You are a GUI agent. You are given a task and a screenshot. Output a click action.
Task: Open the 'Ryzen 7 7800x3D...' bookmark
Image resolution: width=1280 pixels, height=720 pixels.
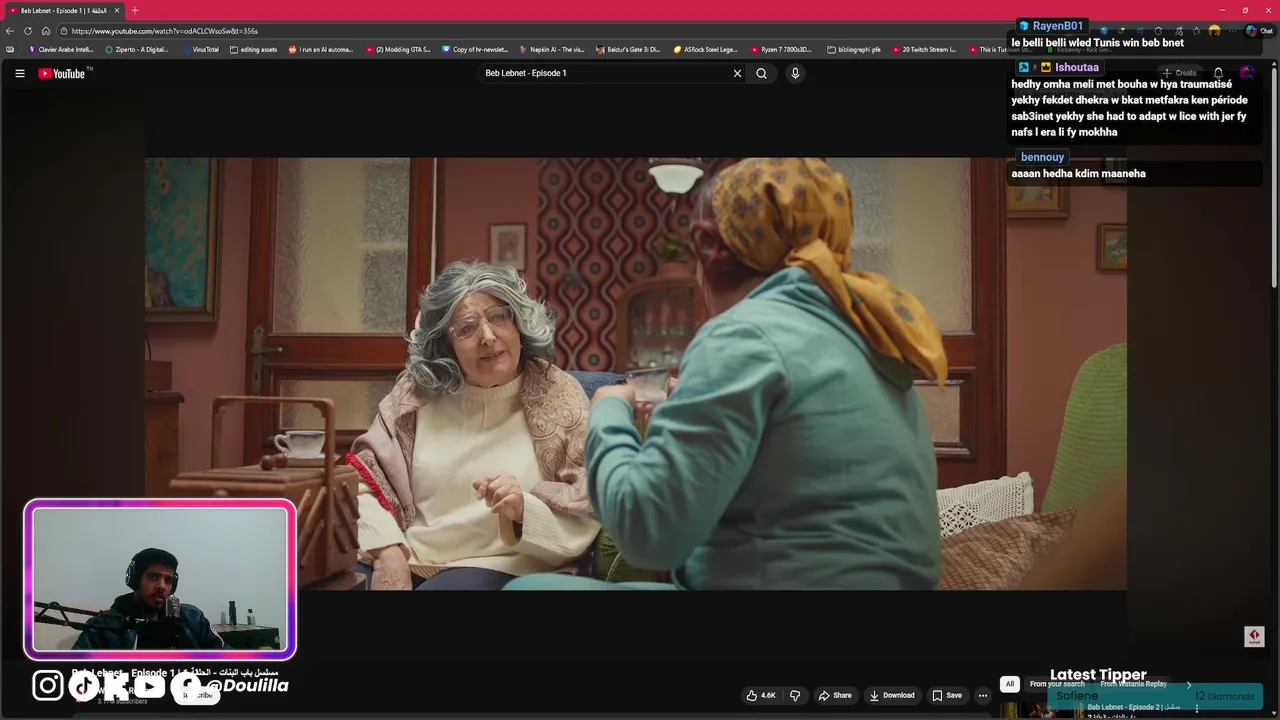782,49
